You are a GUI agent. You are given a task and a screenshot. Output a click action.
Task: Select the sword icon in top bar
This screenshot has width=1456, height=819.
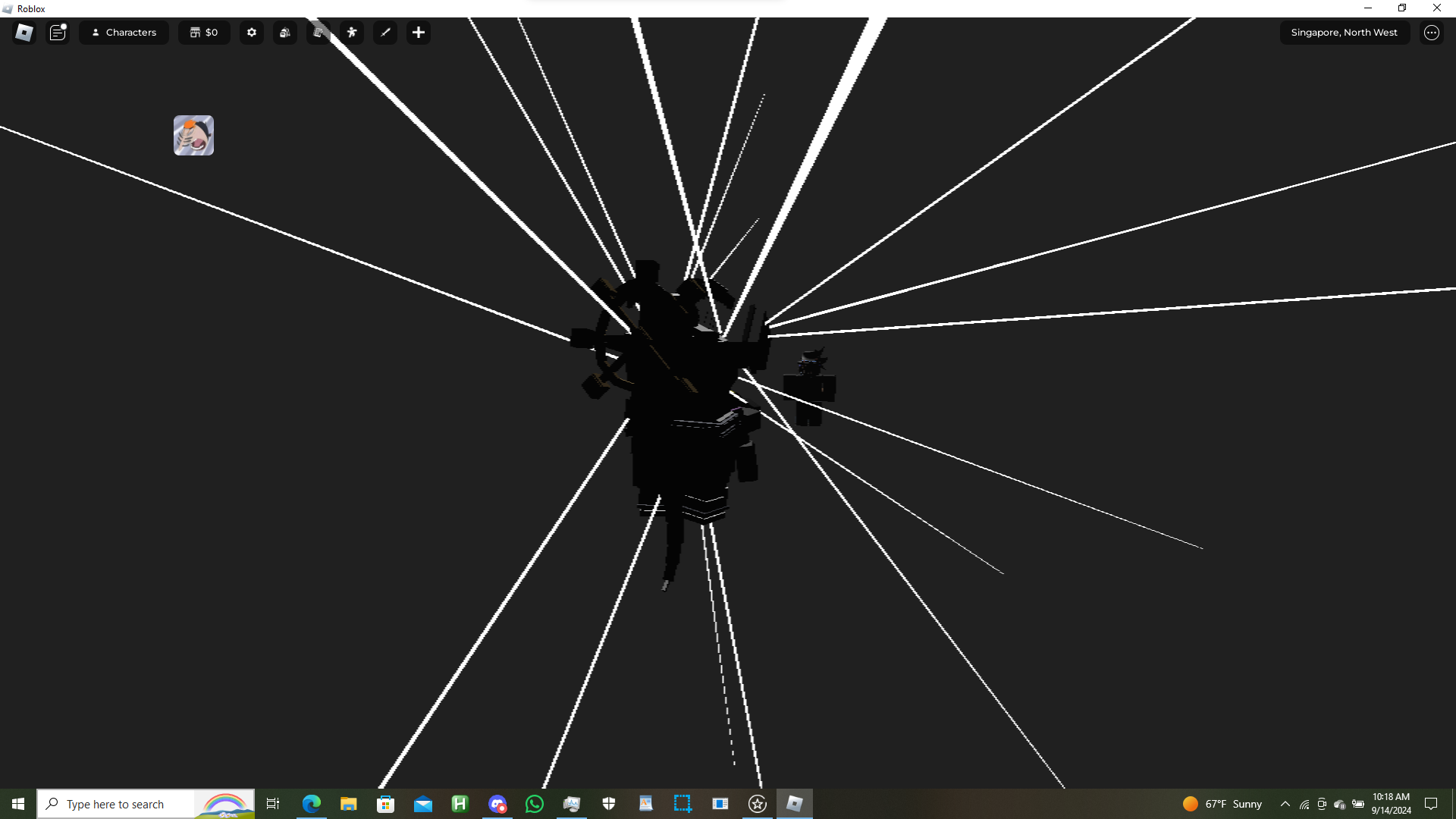[x=385, y=33]
